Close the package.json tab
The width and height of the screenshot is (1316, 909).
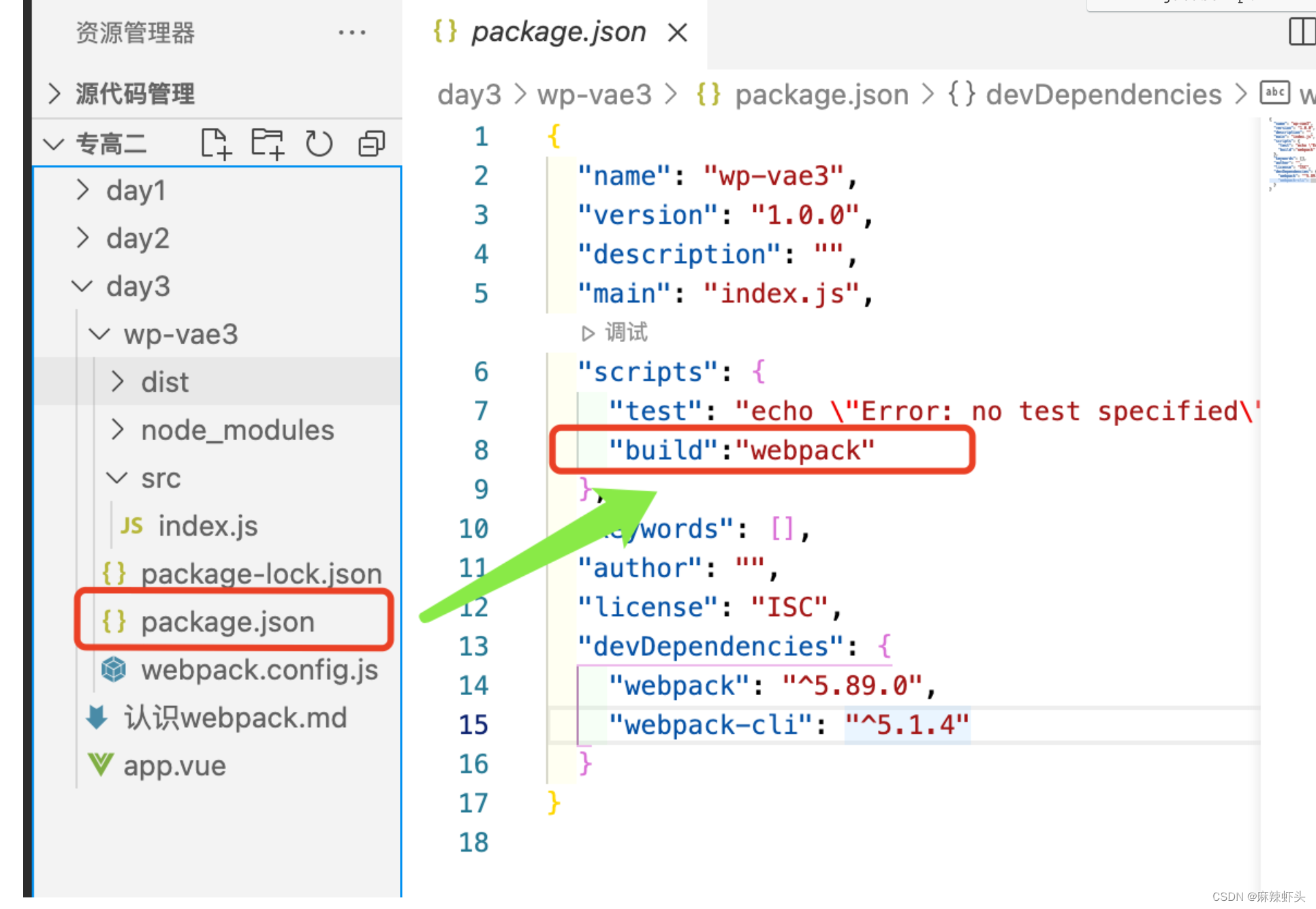677,33
